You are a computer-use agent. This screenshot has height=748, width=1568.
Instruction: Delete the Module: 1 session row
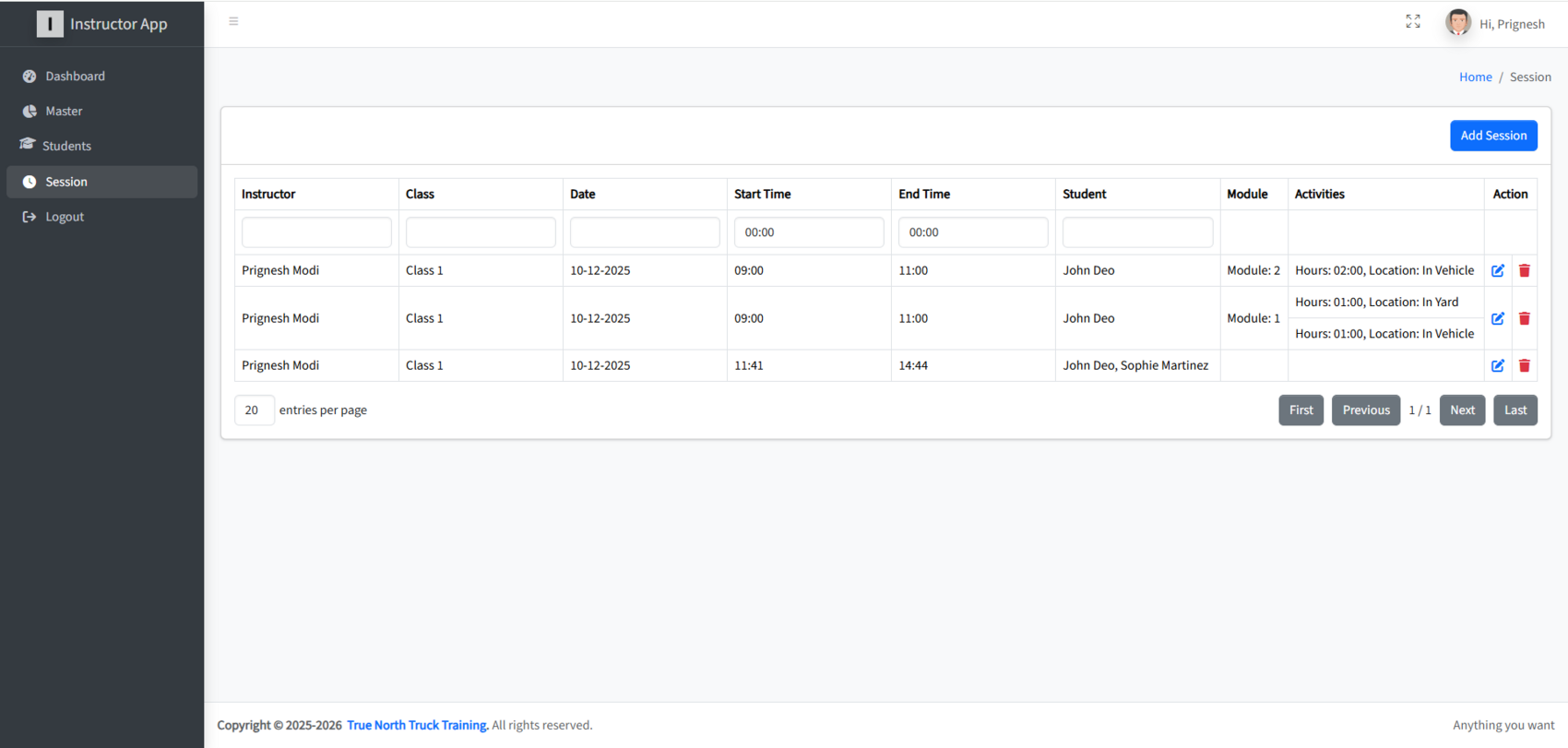click(1524, 318)
